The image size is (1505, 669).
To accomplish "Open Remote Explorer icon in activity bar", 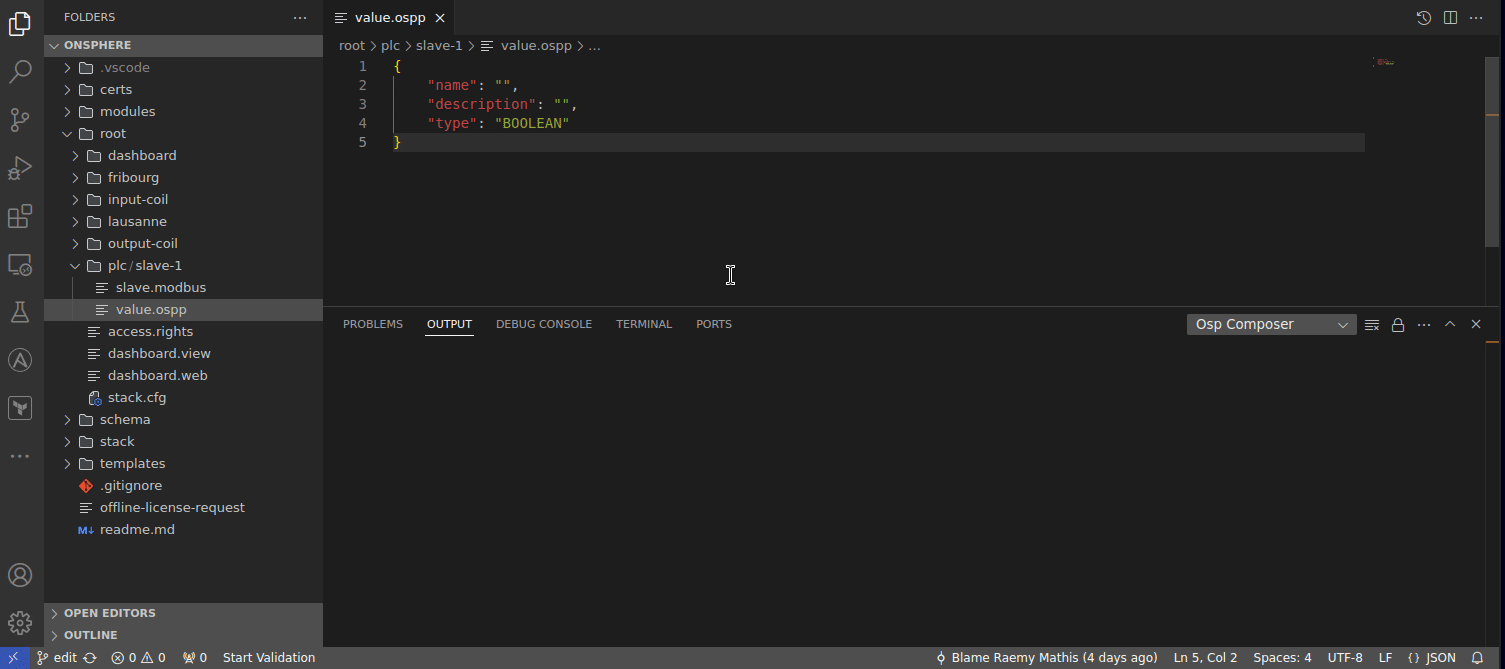I will click(x=20, y=265).
